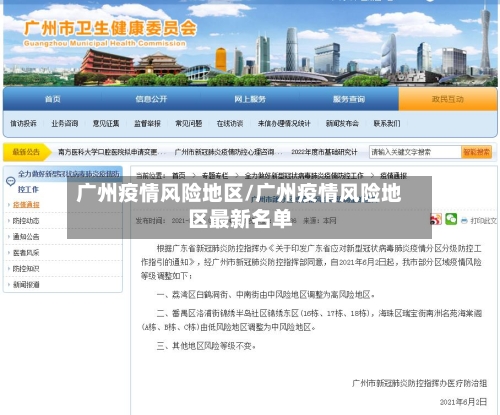
Task: Open 信访投诉 in the sub-menu
Action: [x=23, y=123]
